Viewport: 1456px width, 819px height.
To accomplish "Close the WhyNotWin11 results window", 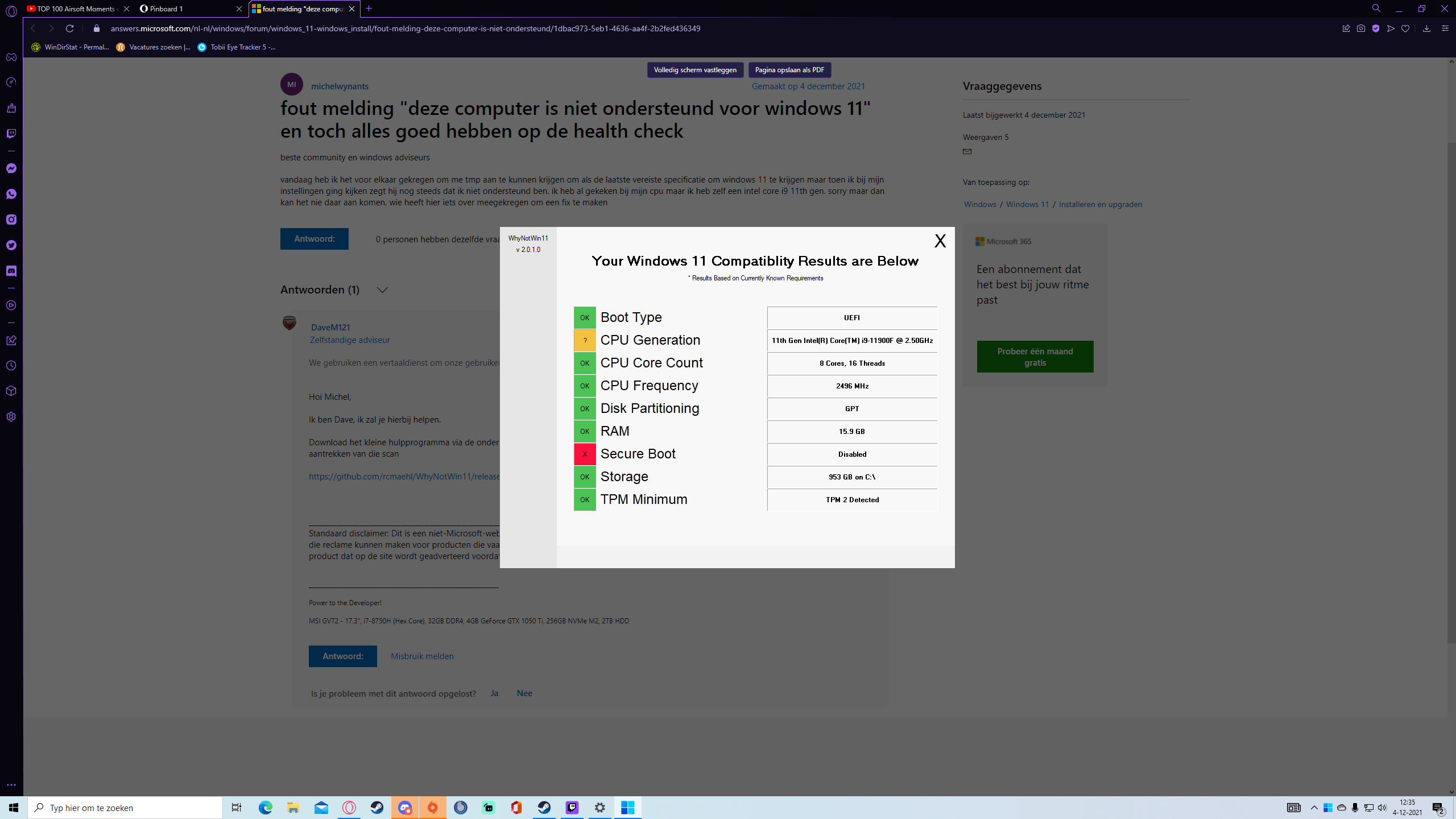I will [x=940, y=241].
